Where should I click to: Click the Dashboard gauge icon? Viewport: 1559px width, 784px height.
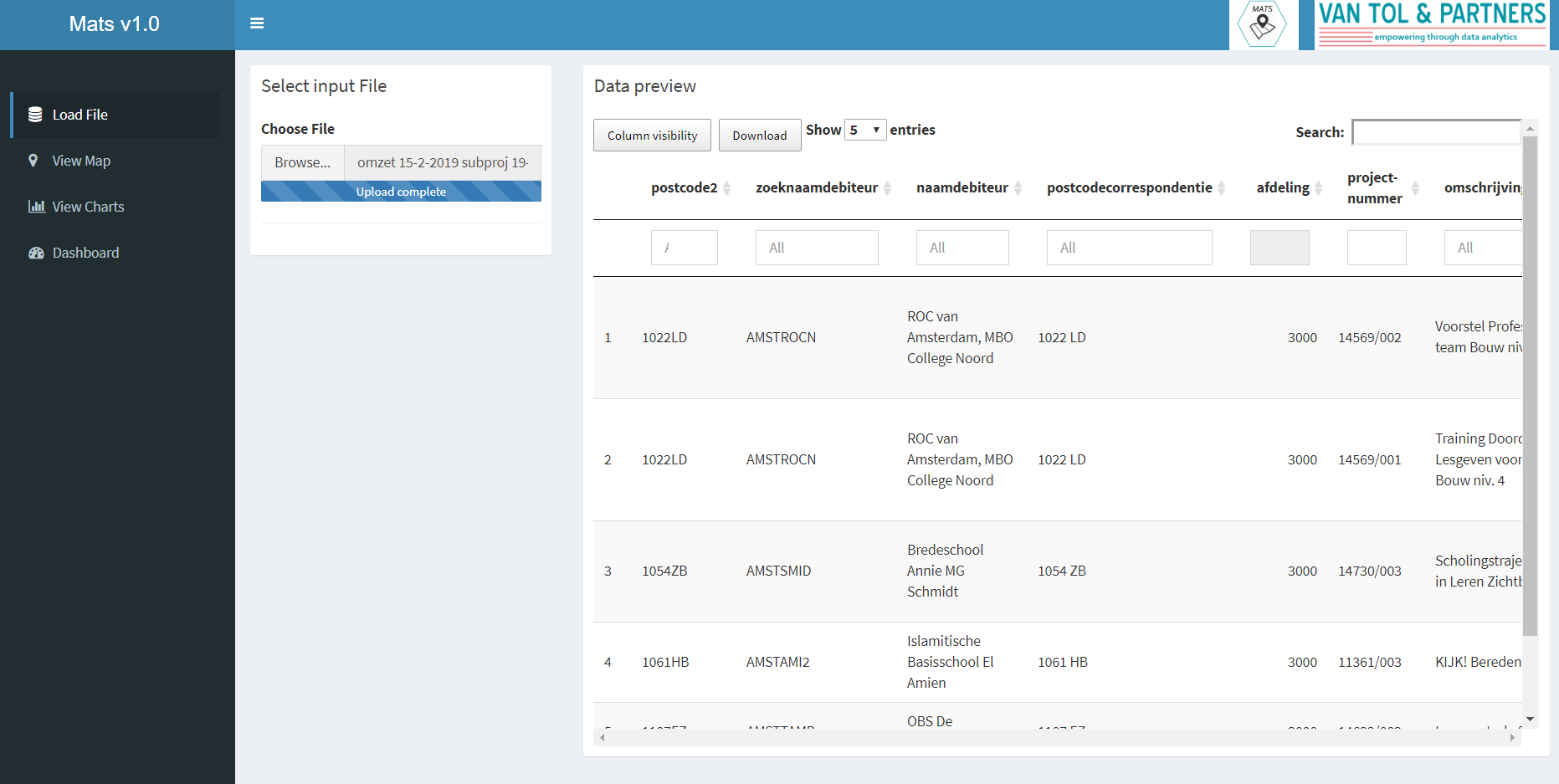click(36, 253)
